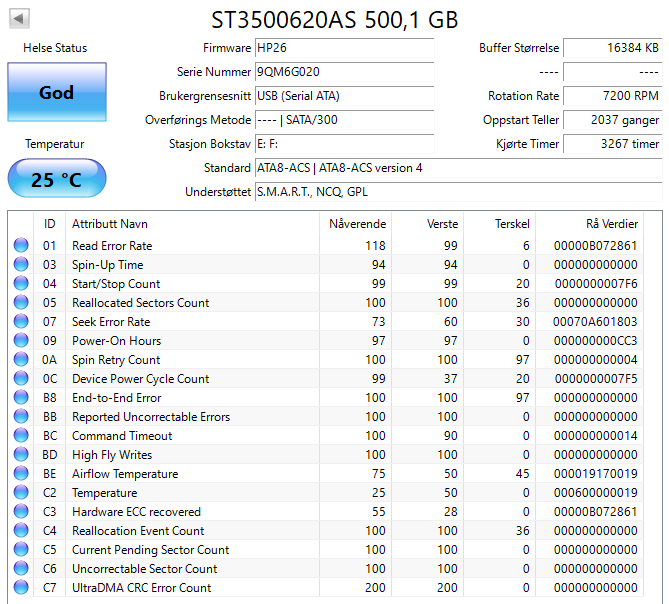Click the Firmware field showing HP26
669x604 pixels.
(344, 48)
